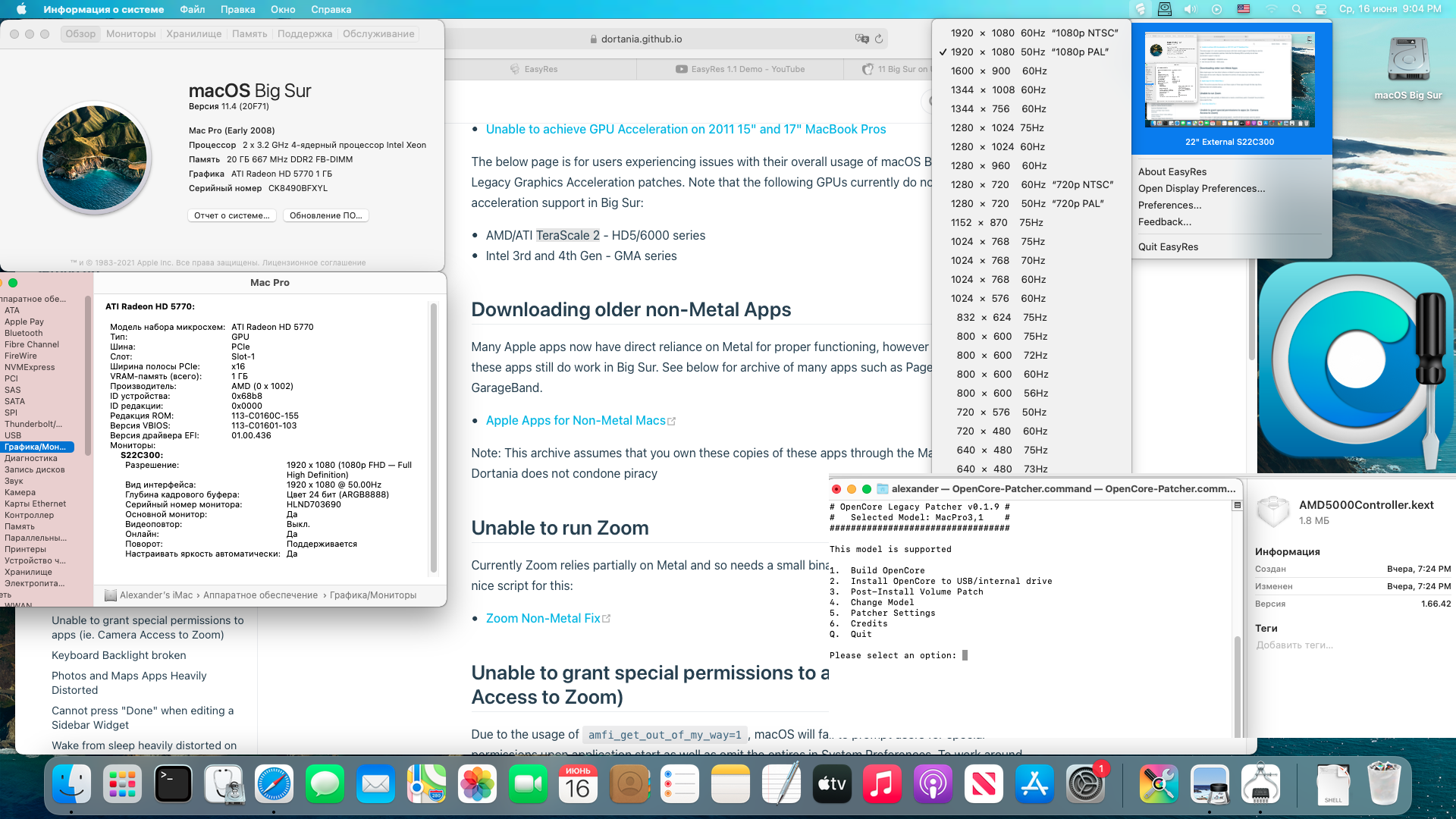The width and height of the screenshot is (1456, 819).
Task: Open the volume control in menu bar
Action: click(1191, 9)
